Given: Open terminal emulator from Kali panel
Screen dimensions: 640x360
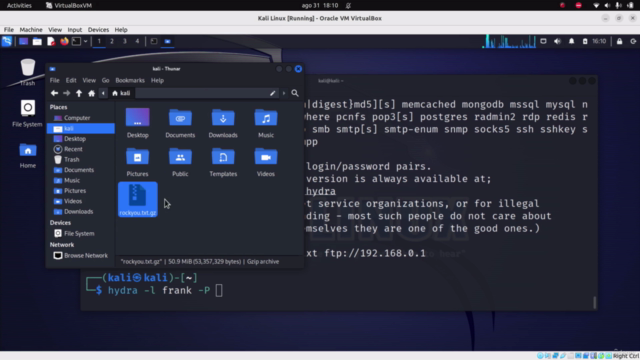Looking at the screenshot, I should [x=76, y=41].
